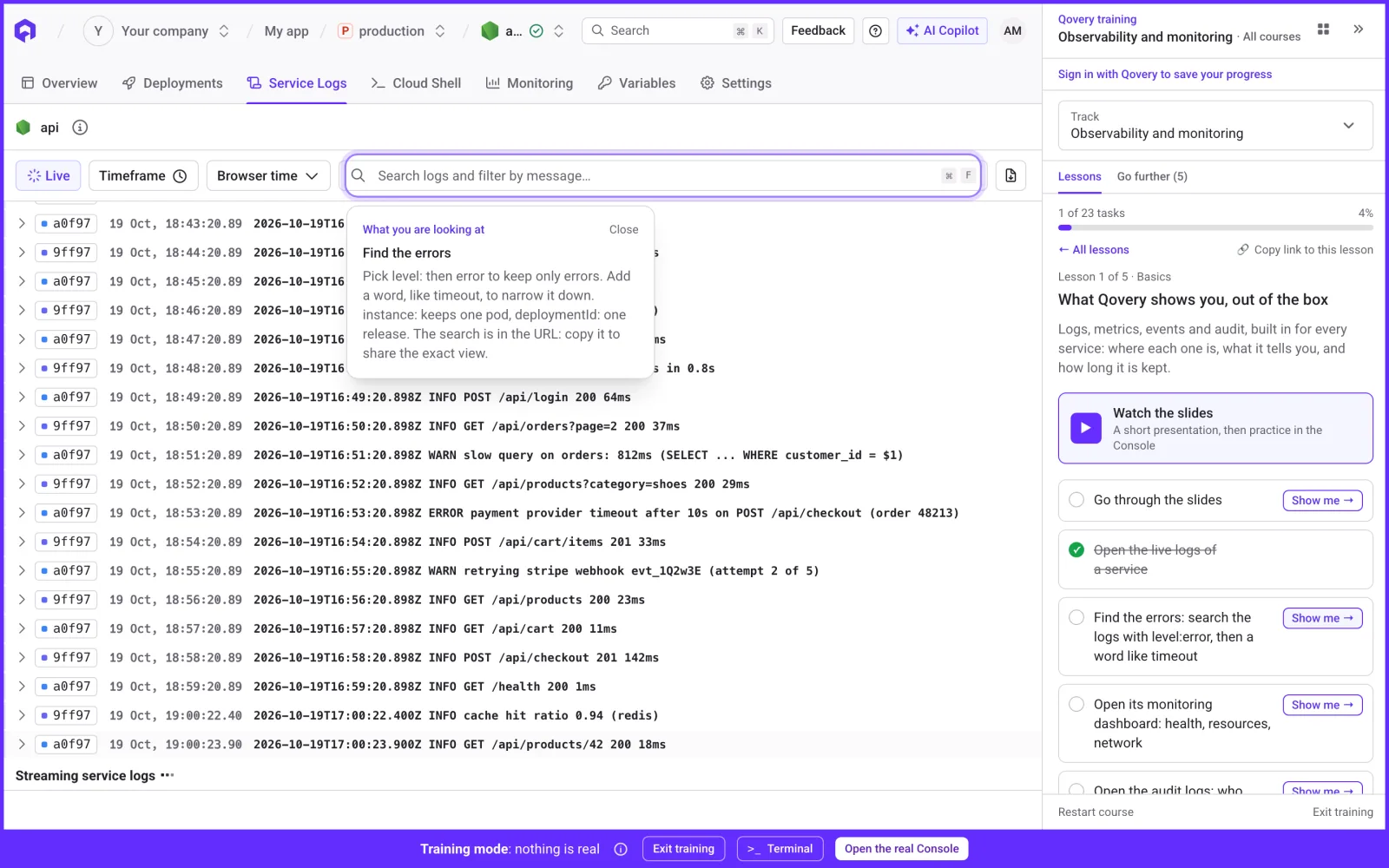Expand the WARN slow query log row
Viewport: 1389px width, 868px height.
pos(22,455)
